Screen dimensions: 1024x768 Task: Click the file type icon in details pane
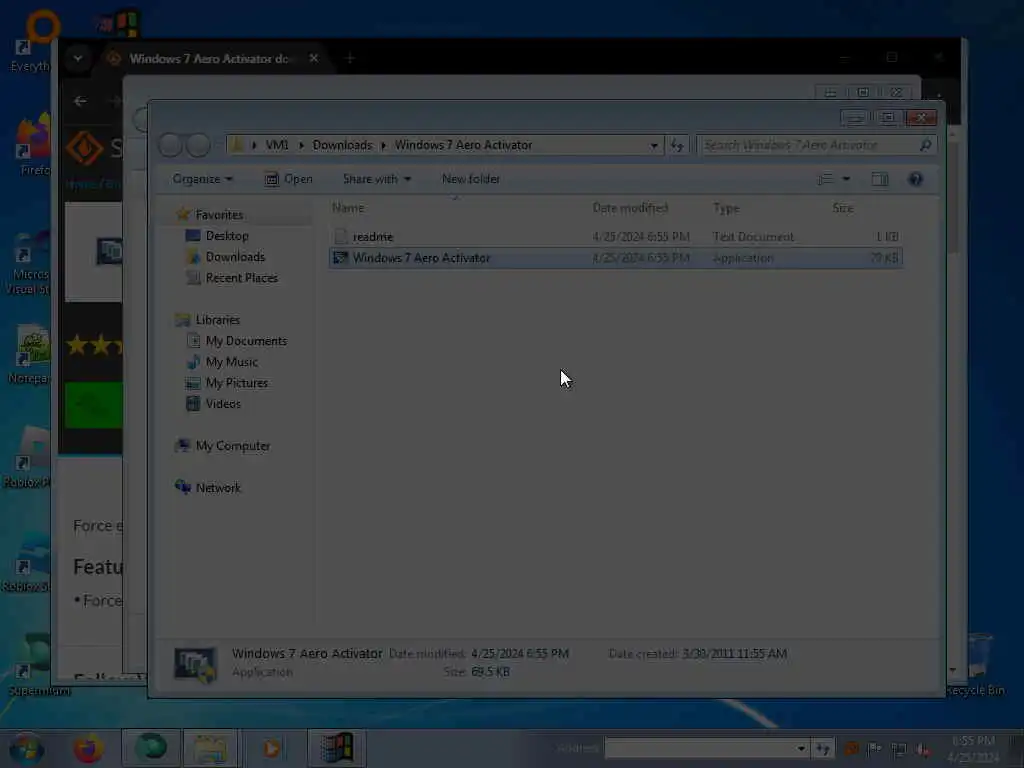tap(195, 664)
